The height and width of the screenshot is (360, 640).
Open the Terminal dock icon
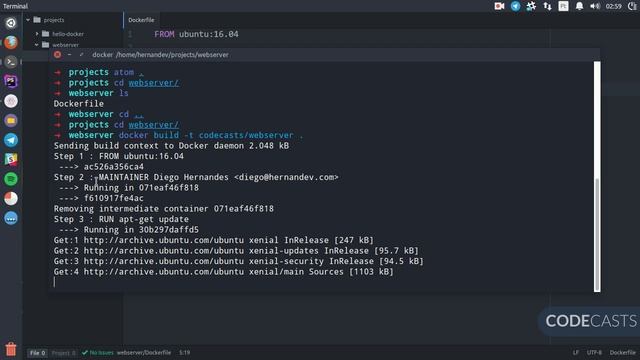[x=11, y=62]
